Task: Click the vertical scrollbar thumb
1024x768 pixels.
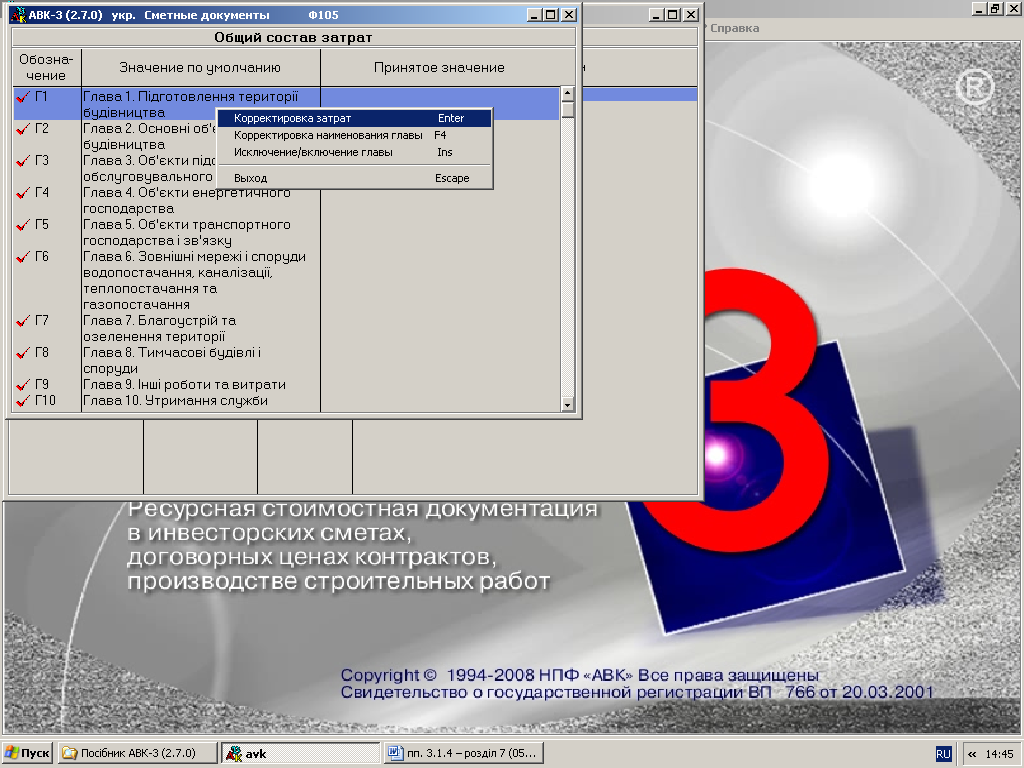Action: point(568,109)
